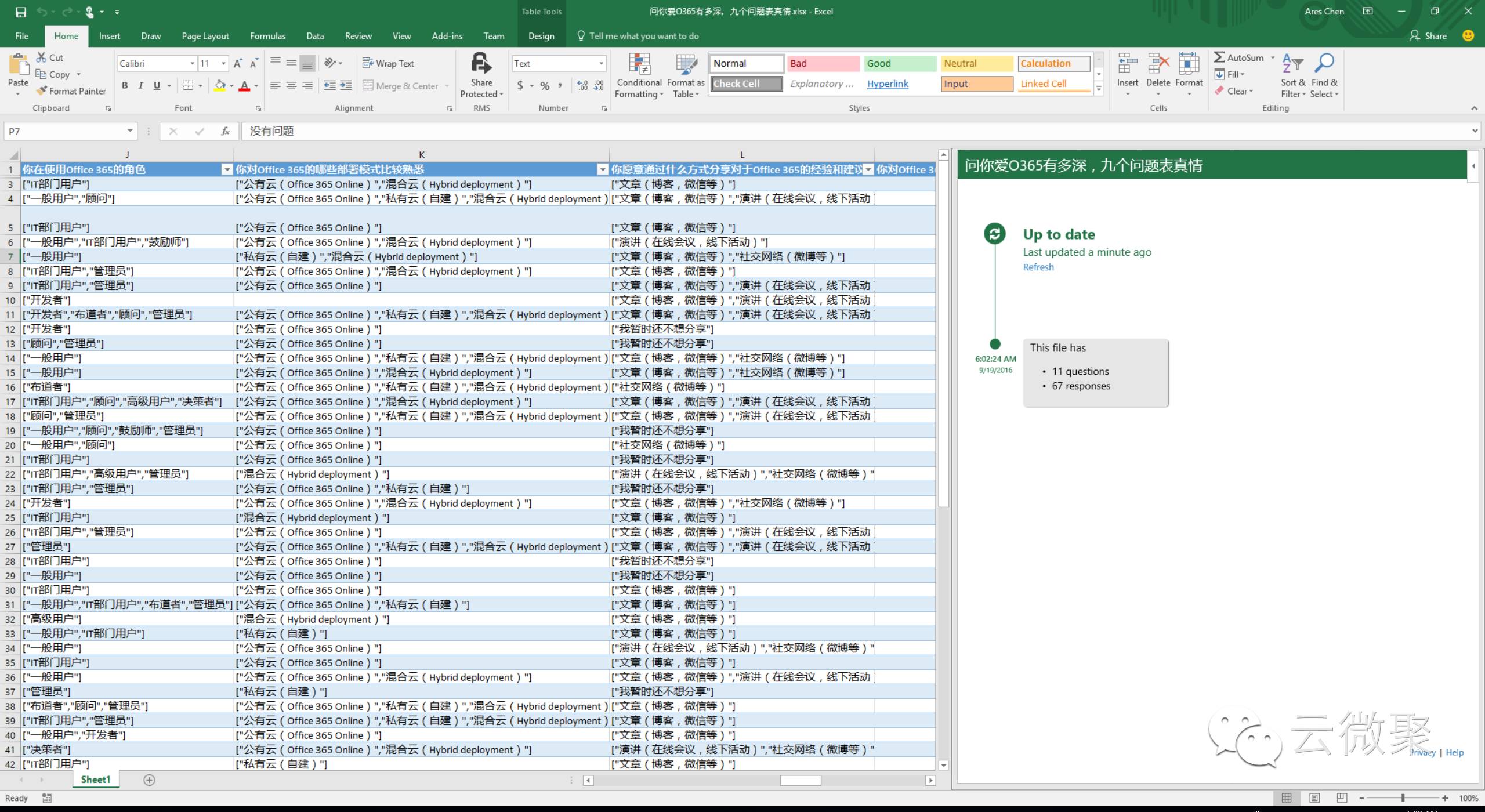The height and width of the screenshot is (812, 1485).
Task: Click the Share button
Action: [1428, 36]
